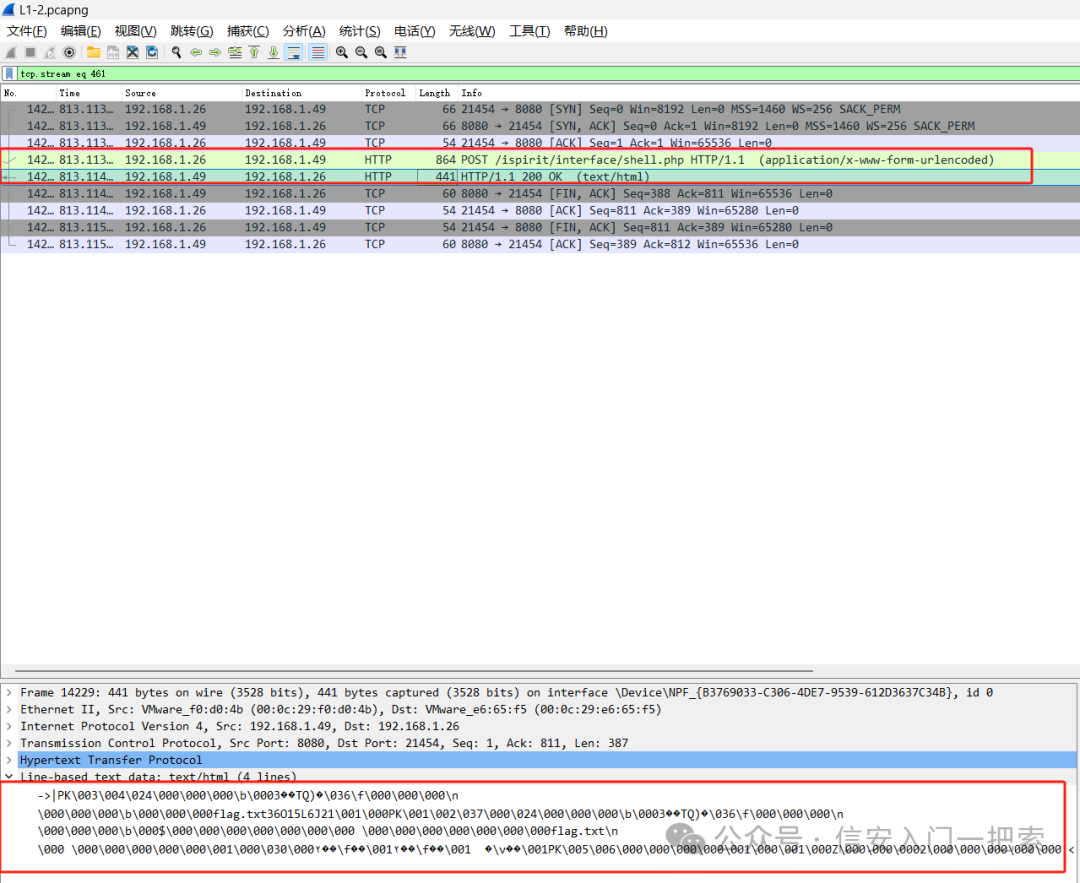Sort by the Info column header
1080x883 pixels.
(x=769, y=93)
